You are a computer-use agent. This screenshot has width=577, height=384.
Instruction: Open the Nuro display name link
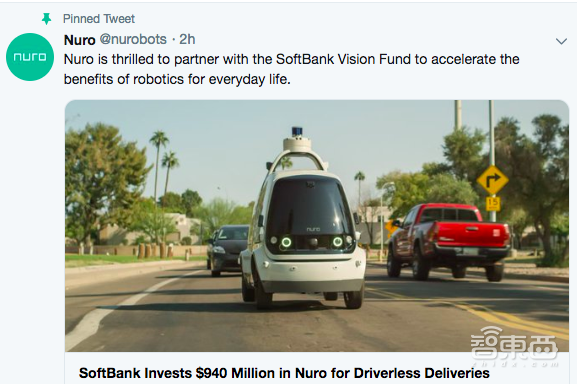point(79,40)
